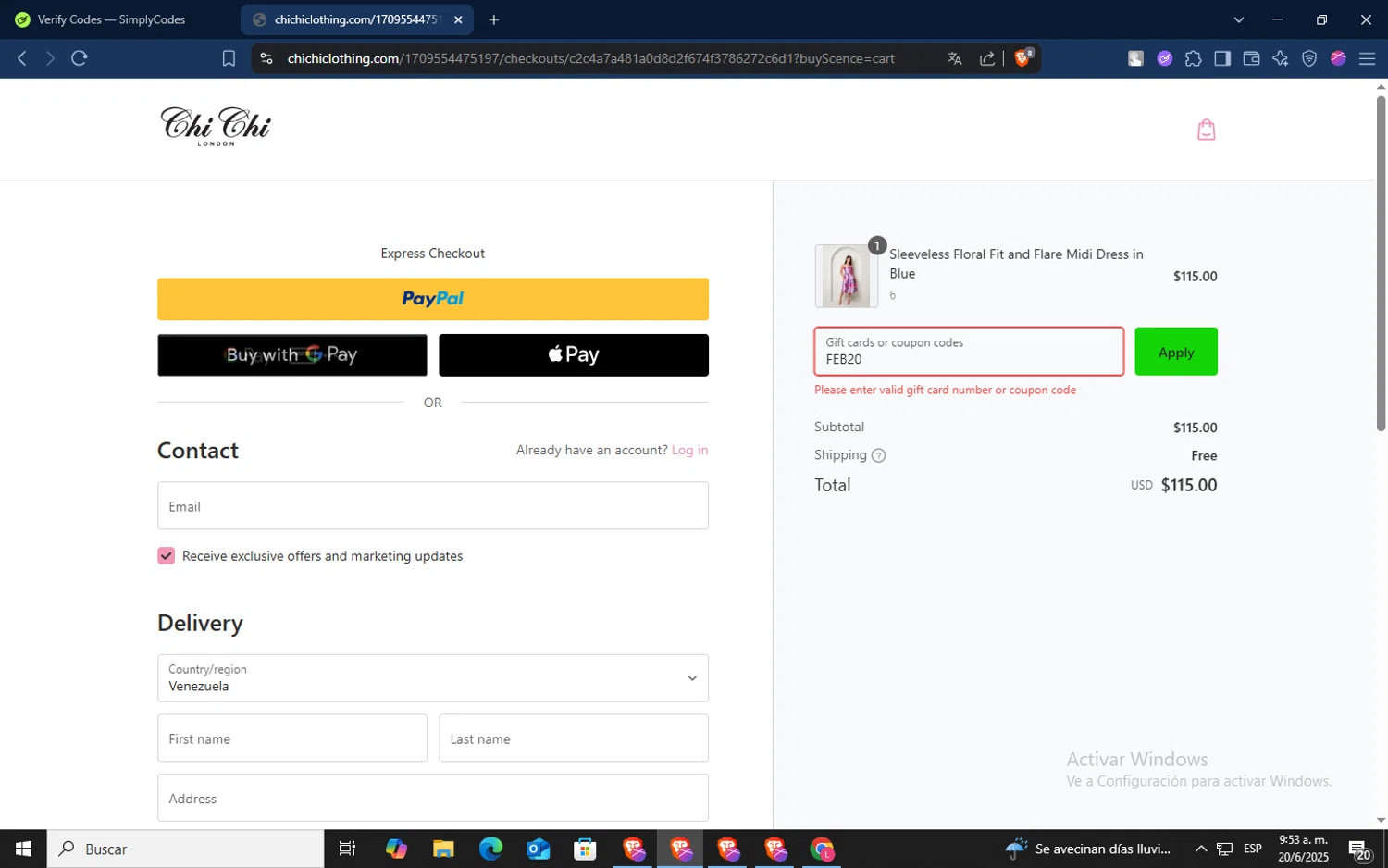The height and width of the screenshot is (868, 1388).
Task: Switch to Verify Codes SimplyCodes tab
Action: (113, 19)
